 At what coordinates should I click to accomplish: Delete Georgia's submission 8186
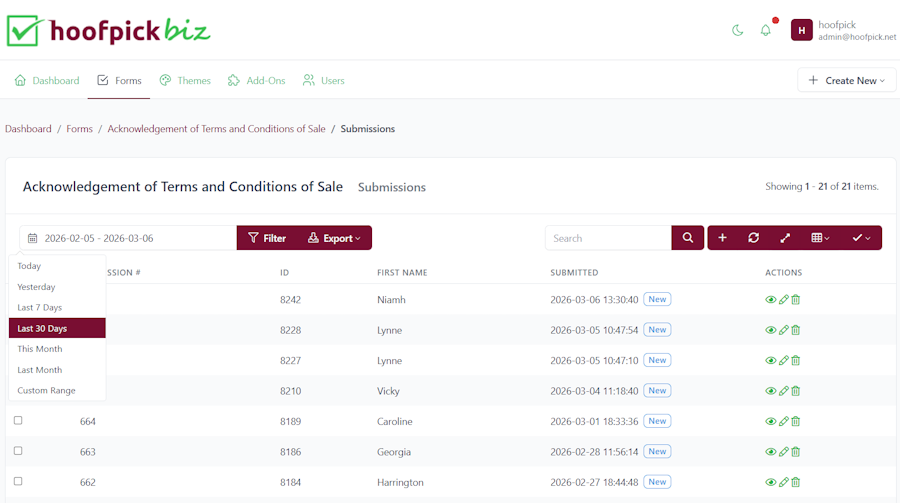point(796,452)
